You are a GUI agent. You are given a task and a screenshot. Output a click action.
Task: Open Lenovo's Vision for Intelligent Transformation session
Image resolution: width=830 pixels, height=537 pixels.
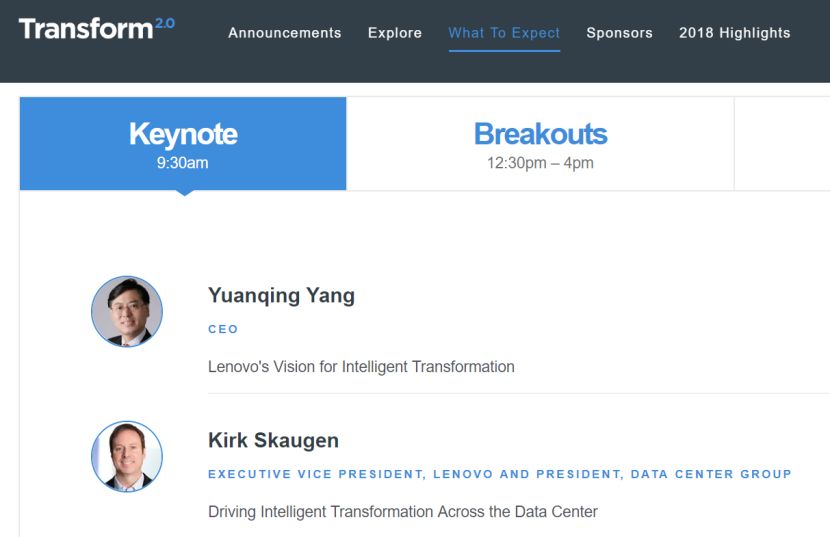(x=361, y=367)
